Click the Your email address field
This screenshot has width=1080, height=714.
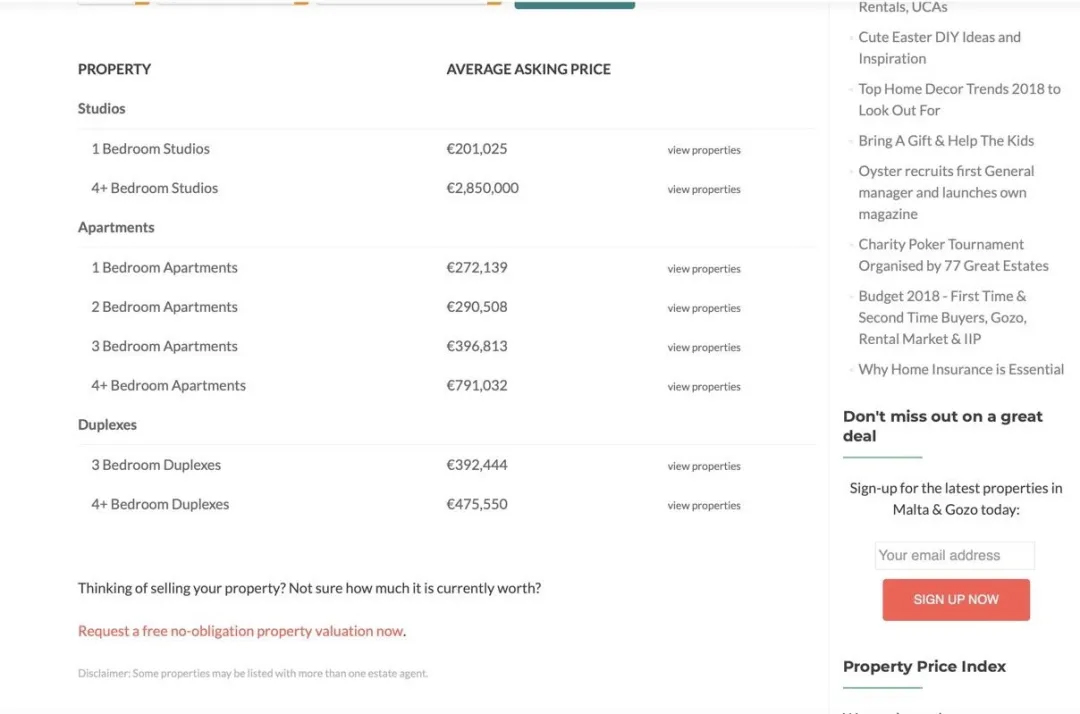[954, 555]
